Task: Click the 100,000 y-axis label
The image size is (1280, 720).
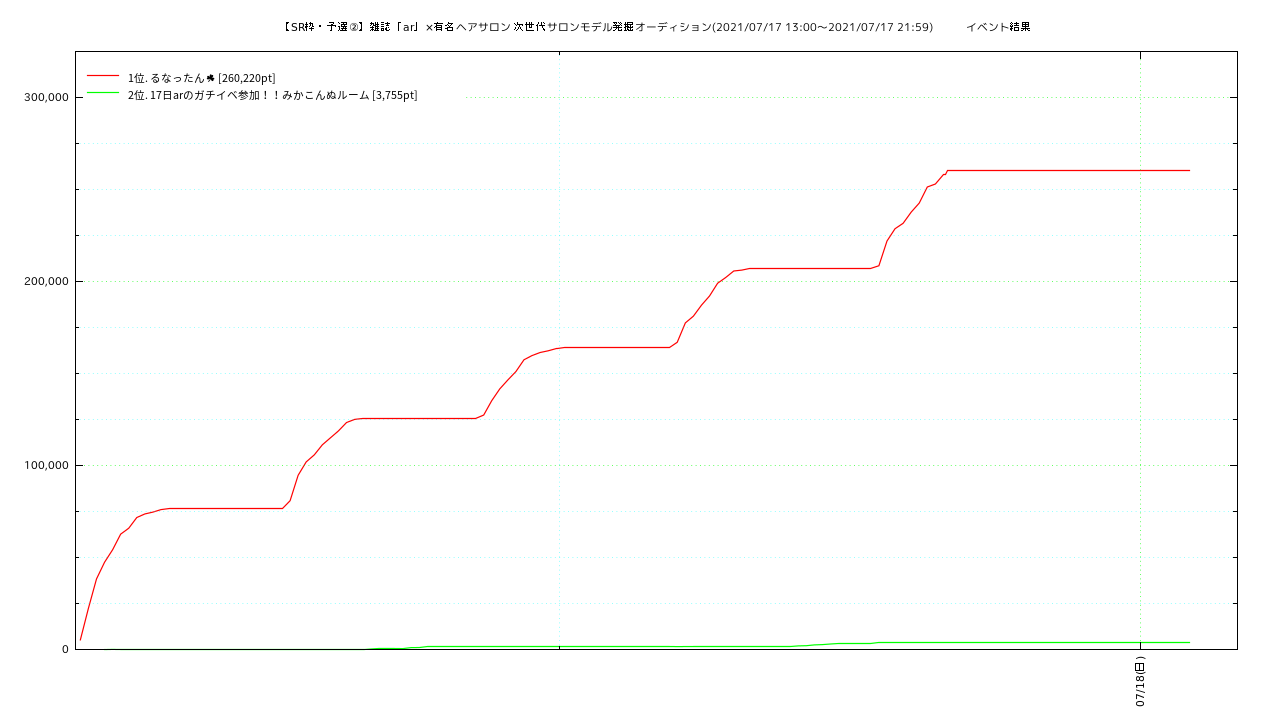Action: click(x=45, y=465)
